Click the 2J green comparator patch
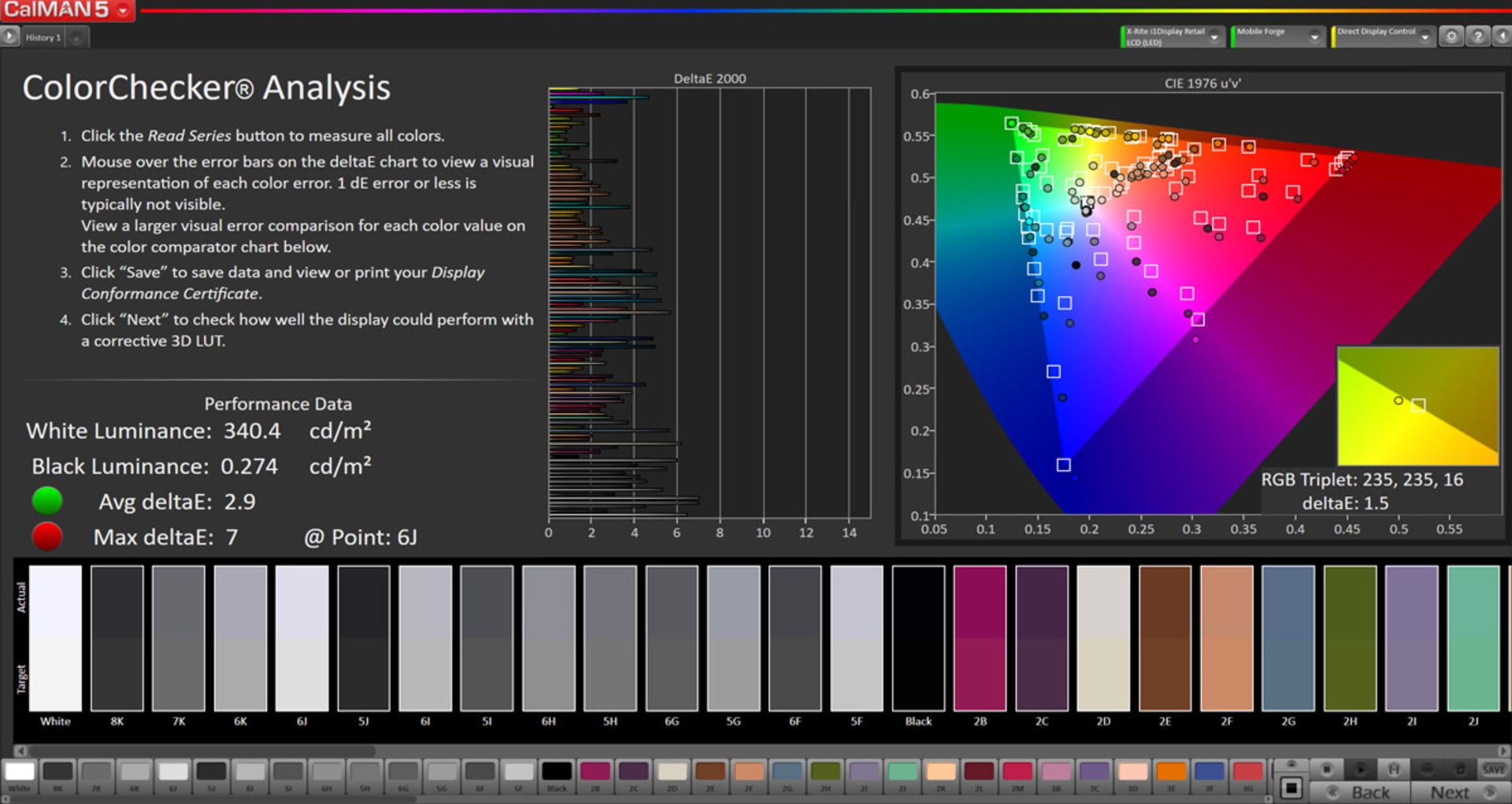The image size is (1512, 804). point(1473,638)
